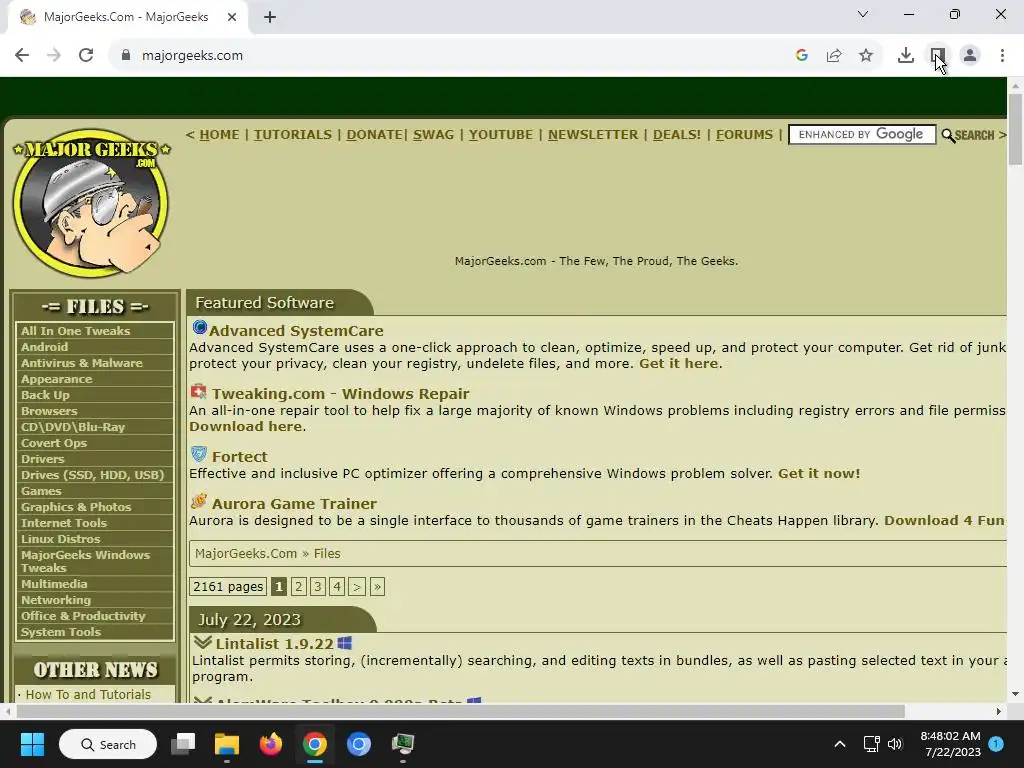This screenshot has width=1024, height=768.
Task: Open Drives (SSD, HDD, USB) category
Action: click(x=95, y=475)
